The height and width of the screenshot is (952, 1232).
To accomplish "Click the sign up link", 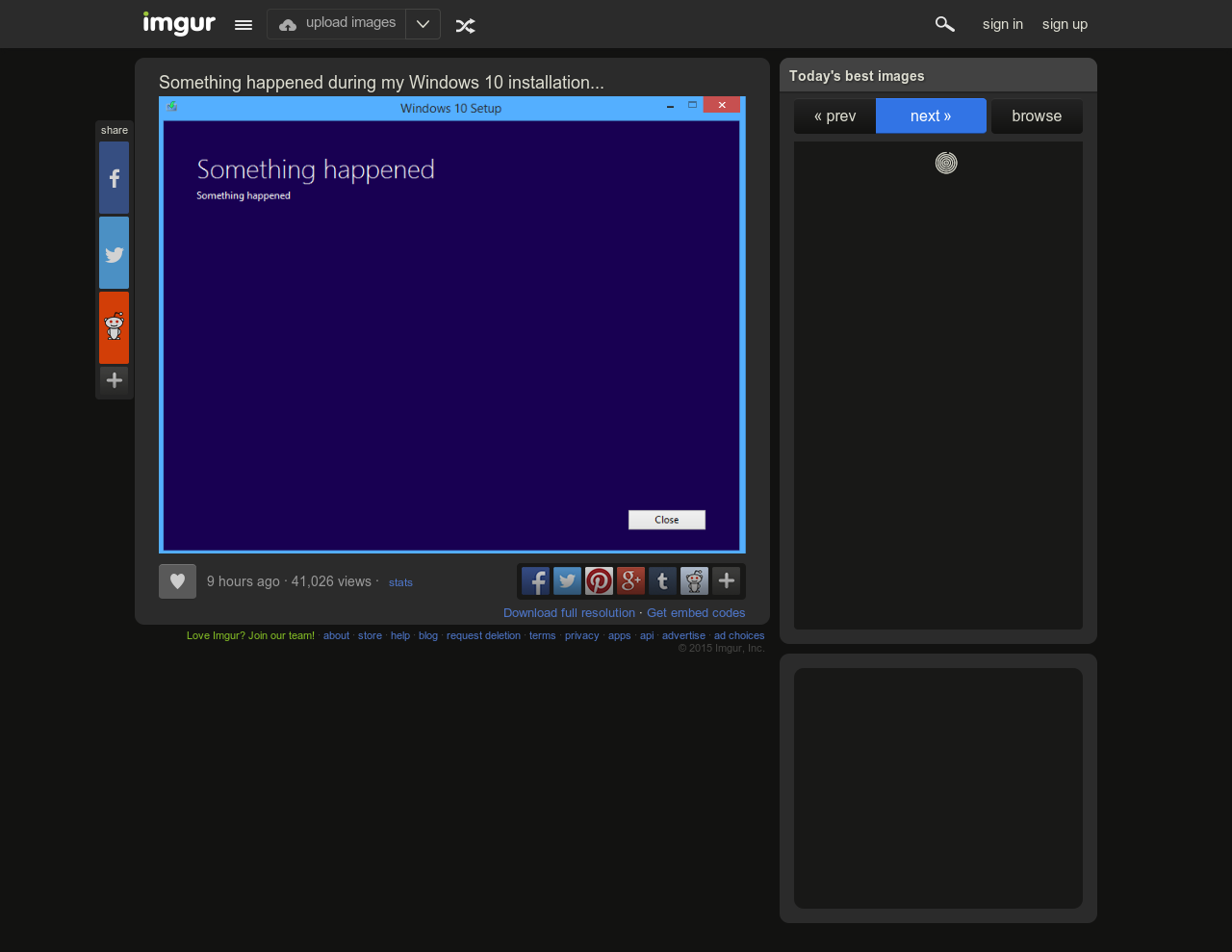I will pos(1065,24).
